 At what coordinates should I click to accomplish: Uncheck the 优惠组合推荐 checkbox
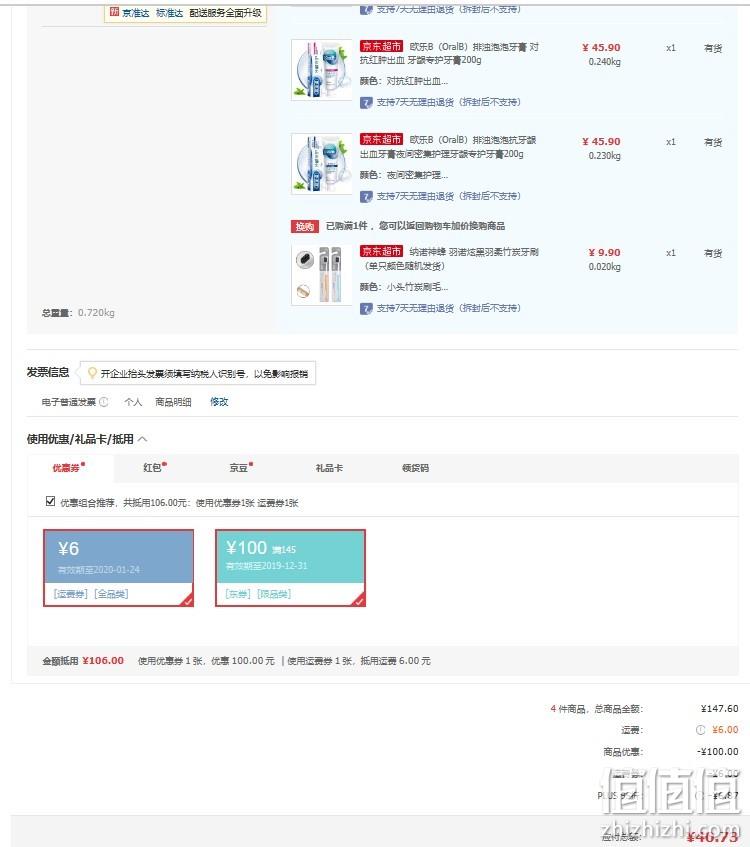(50, 501)
